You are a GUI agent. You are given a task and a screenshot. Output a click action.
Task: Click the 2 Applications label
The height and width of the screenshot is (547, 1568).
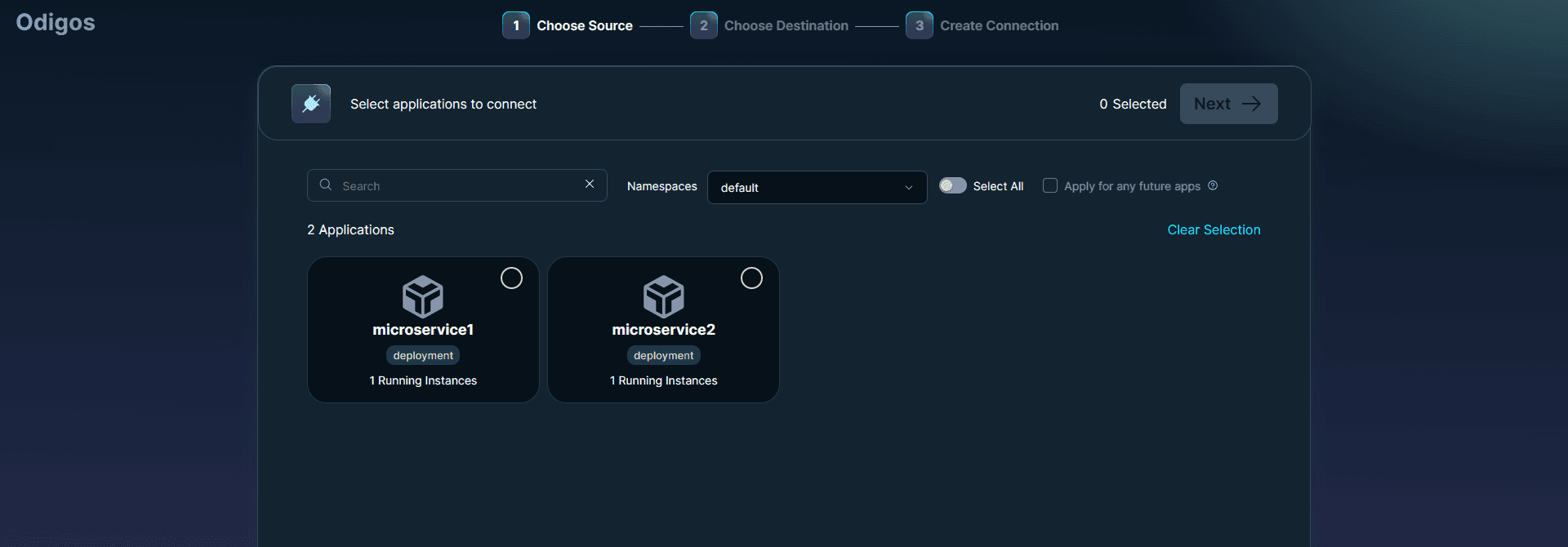[350, 229]
